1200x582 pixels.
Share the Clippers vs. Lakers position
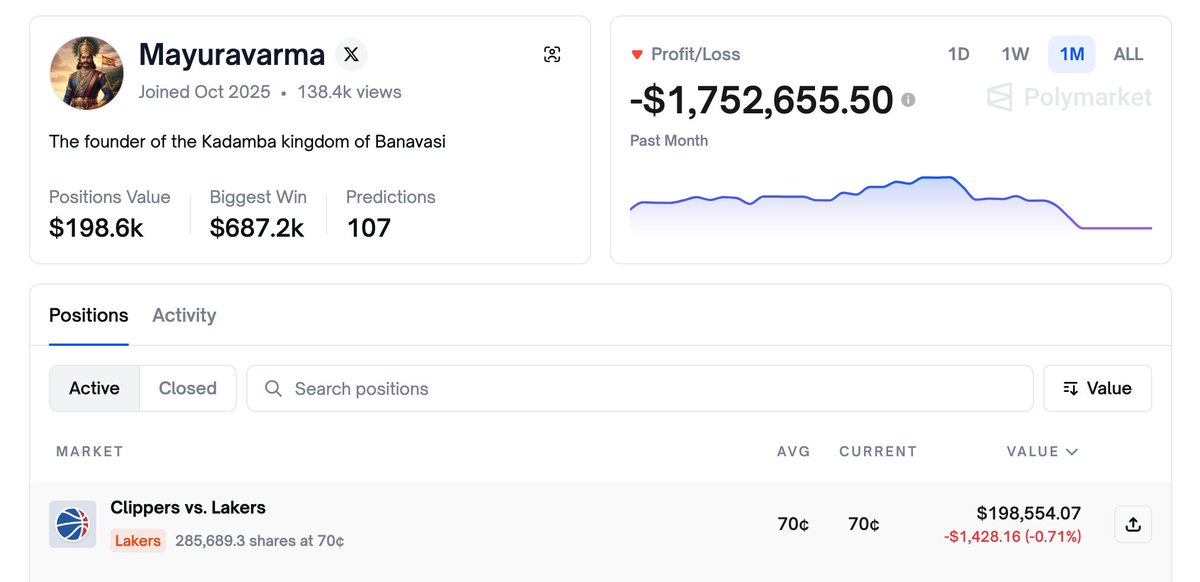pyautogui.click(x=1133, y=524)
